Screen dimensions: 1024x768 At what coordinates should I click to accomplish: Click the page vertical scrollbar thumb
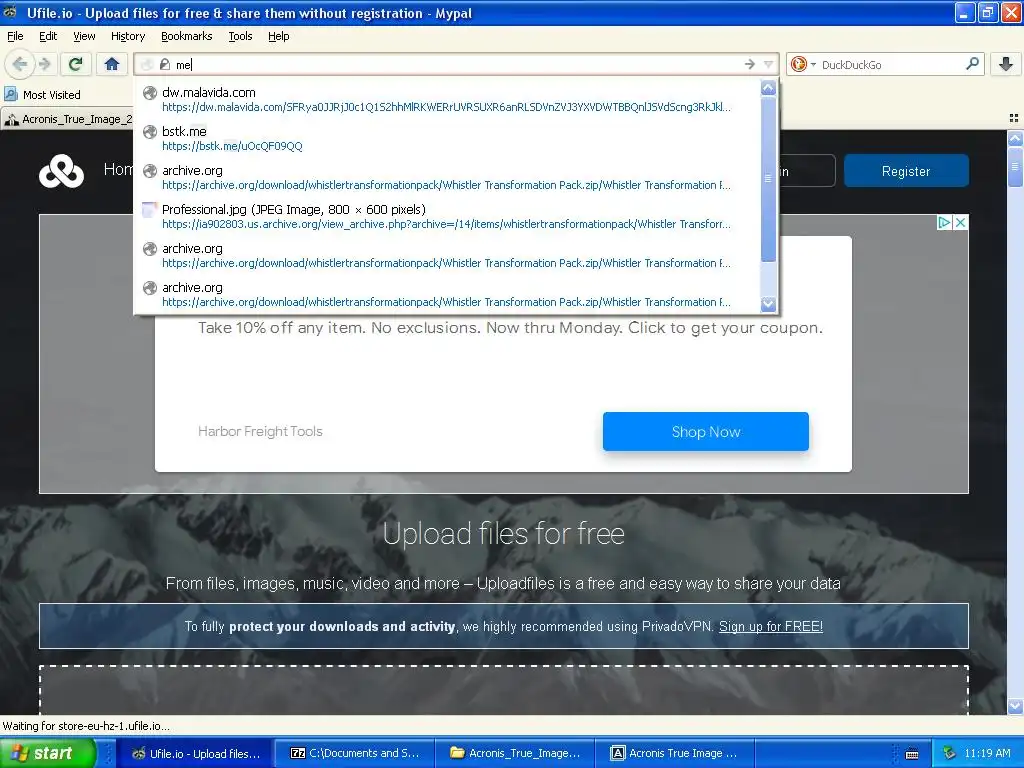[x=1015, y=165]
